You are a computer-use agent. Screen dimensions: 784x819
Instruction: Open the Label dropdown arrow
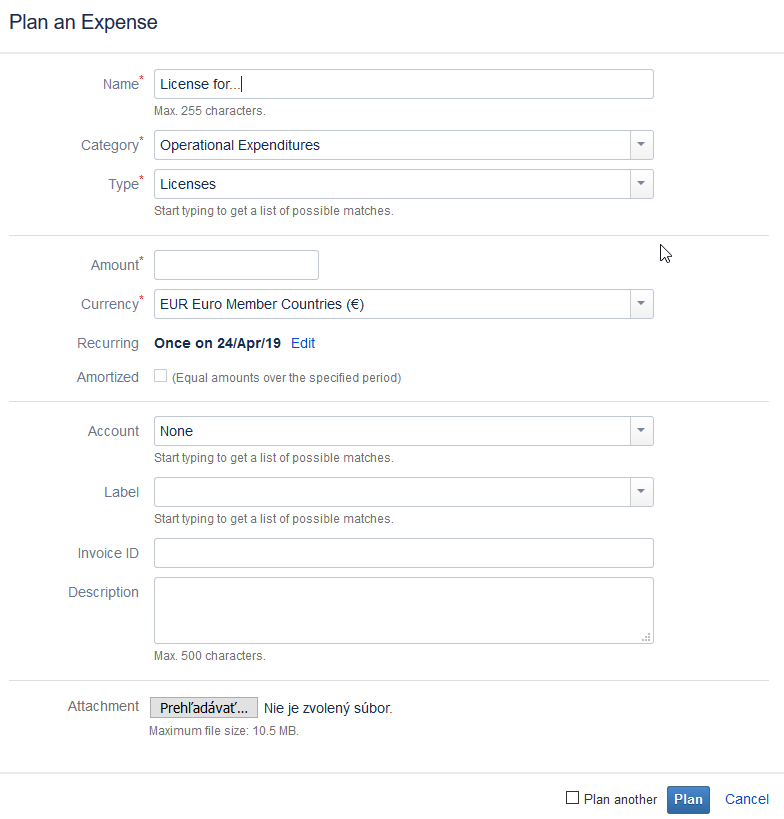pyautogui.click(x=642, y=492)
